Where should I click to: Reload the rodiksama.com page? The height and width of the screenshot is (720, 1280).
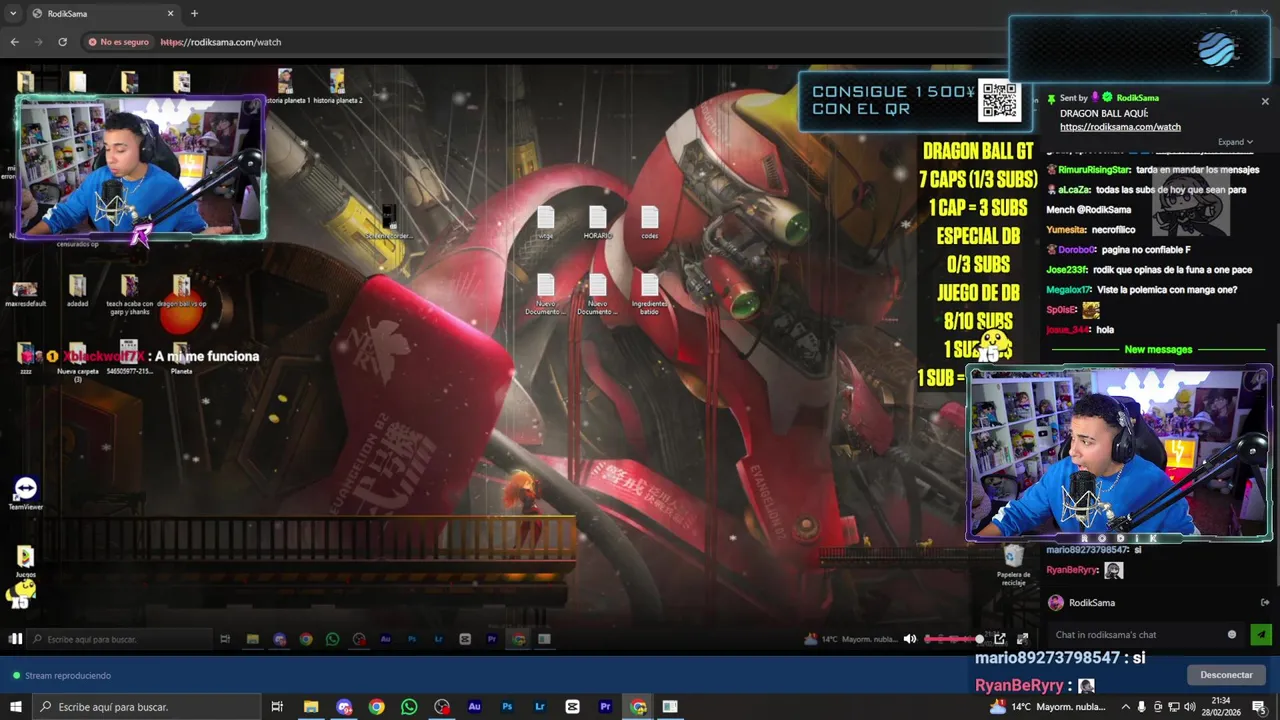[62, 42]
